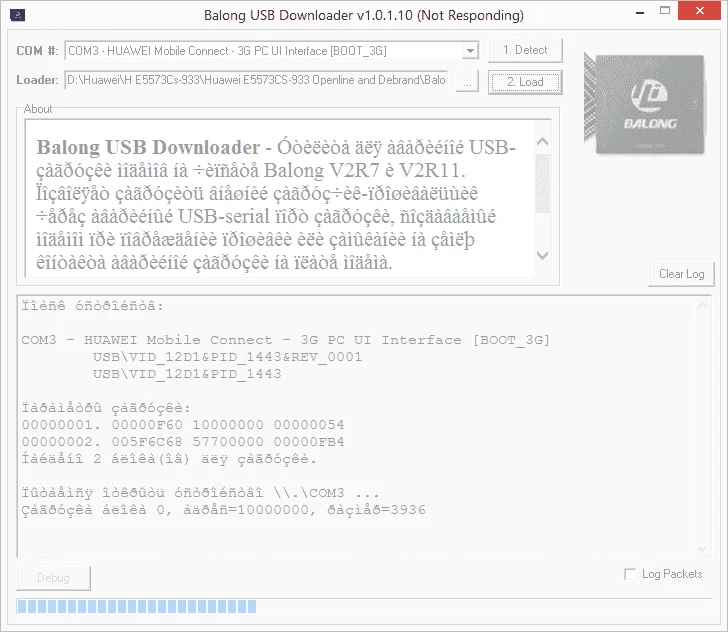Click the log area scroll-up arrow
Image resolution: width=728 pixels, height=632 pixels.
click(702, 305)
